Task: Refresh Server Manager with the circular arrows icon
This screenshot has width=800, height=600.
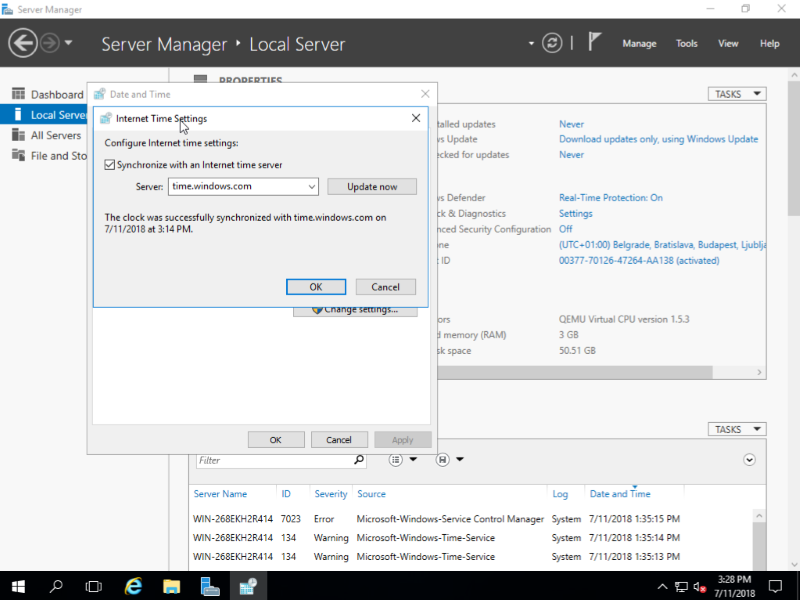Action: [x=552, y=43]
